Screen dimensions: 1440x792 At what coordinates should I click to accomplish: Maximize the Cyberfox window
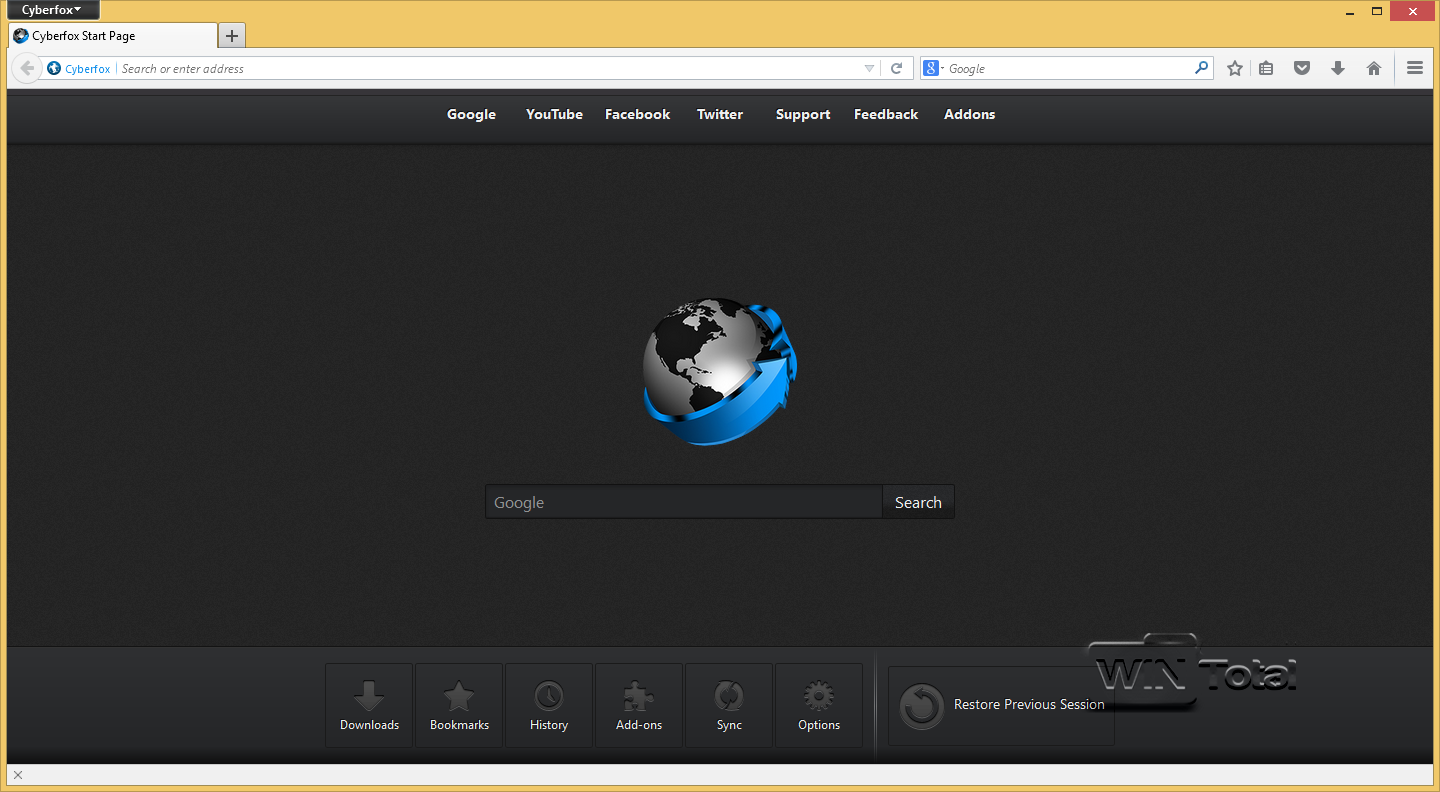(x=1376, y=10)
